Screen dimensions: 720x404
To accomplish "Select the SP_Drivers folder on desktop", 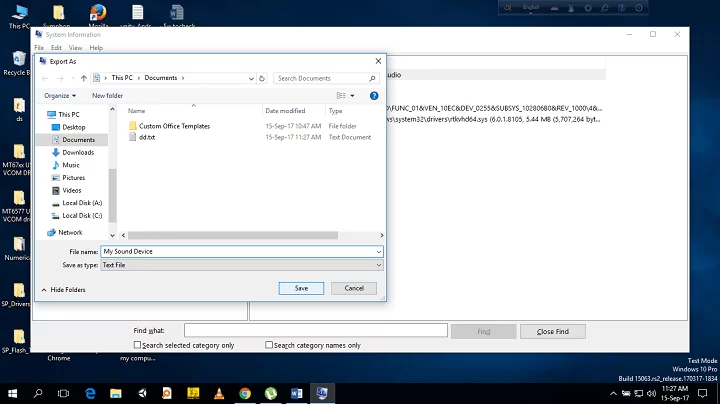I will (x=17, y=295).
